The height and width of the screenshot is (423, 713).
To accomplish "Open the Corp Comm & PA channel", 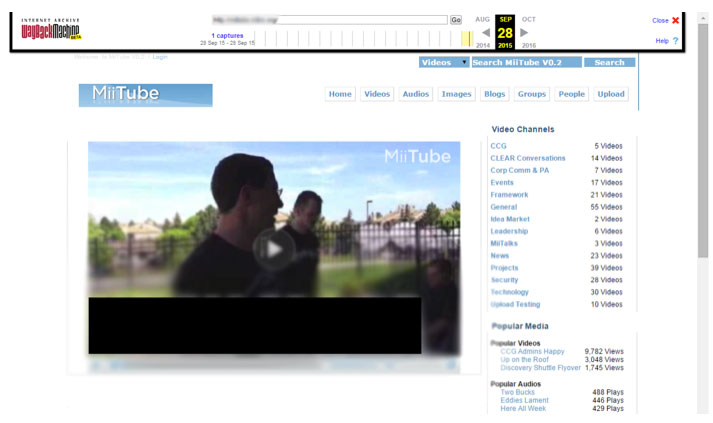I will pyautogui.click(x=520, y=171).
